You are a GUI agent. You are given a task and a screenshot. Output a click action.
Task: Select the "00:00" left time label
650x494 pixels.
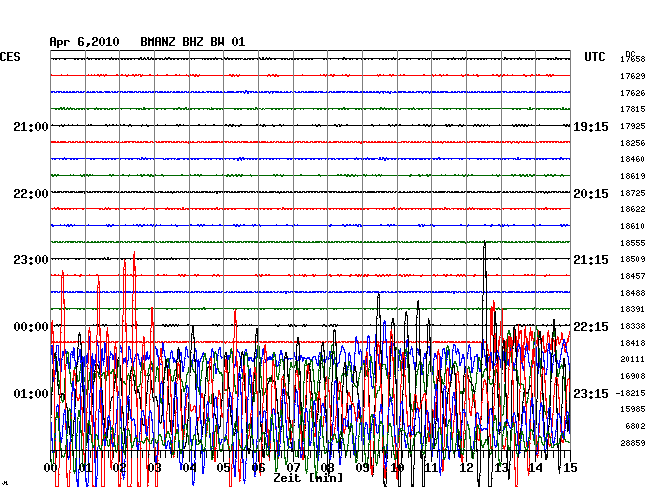(31, 327)
